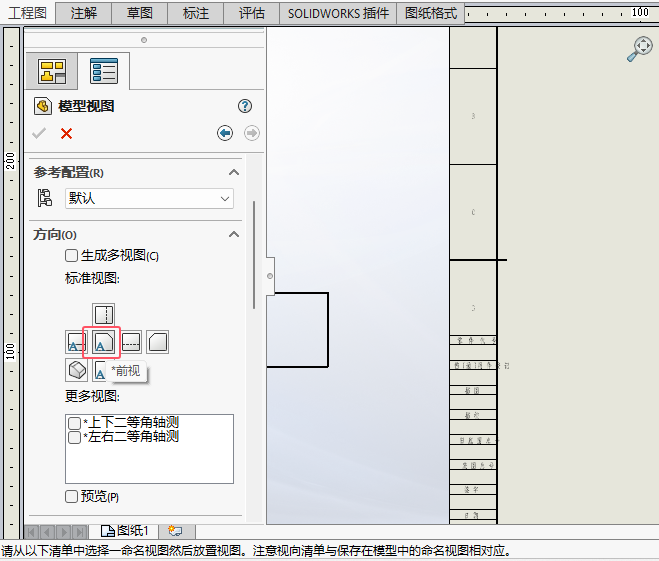Open help for Model View

(x=245, y=106)
